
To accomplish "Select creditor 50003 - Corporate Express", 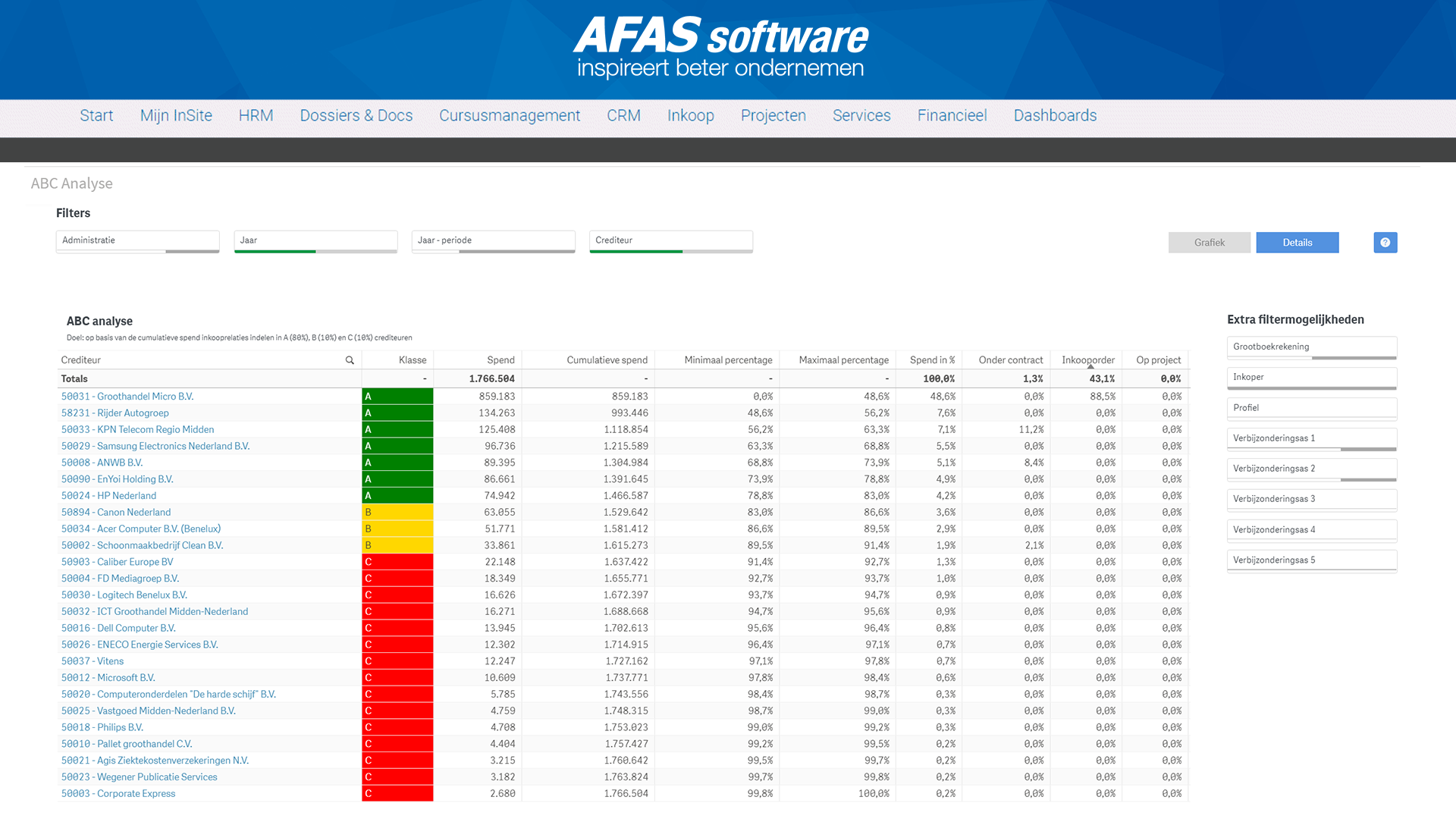I will (118, 794).
